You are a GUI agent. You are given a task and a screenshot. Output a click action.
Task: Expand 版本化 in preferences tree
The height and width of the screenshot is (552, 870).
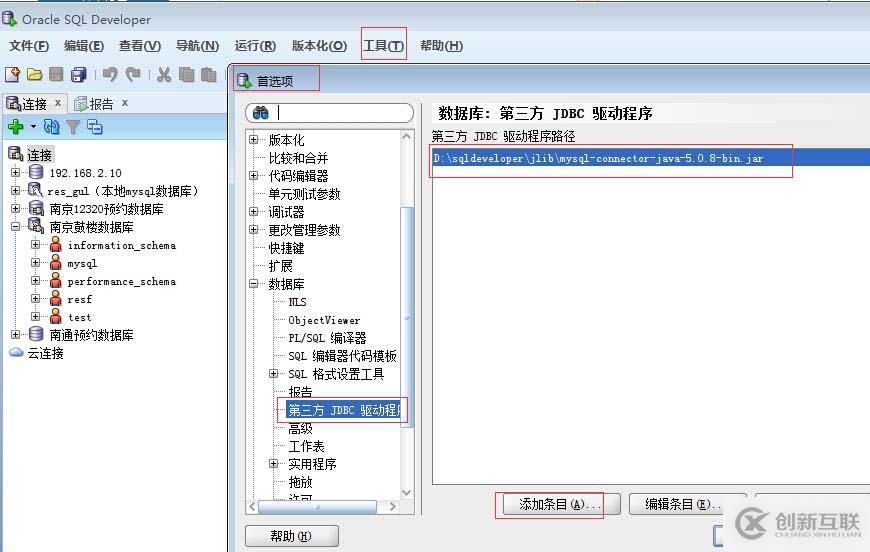254,139
